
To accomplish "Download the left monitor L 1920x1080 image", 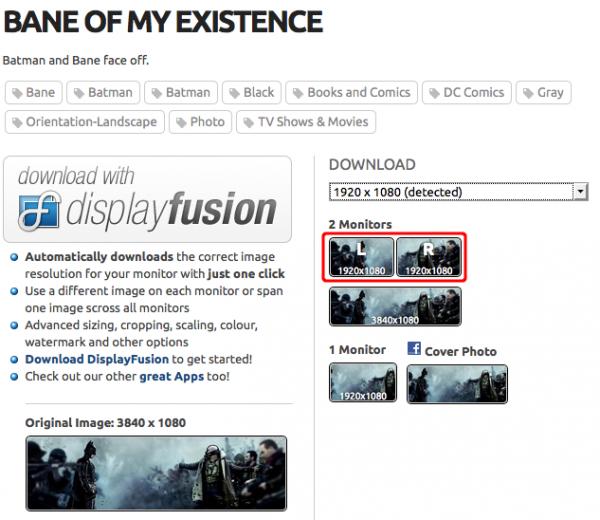I will coord(362,257).
